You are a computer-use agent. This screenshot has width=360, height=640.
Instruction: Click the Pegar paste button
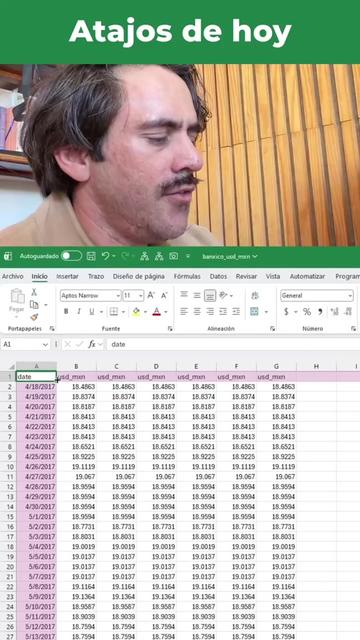tap(17, 302)
